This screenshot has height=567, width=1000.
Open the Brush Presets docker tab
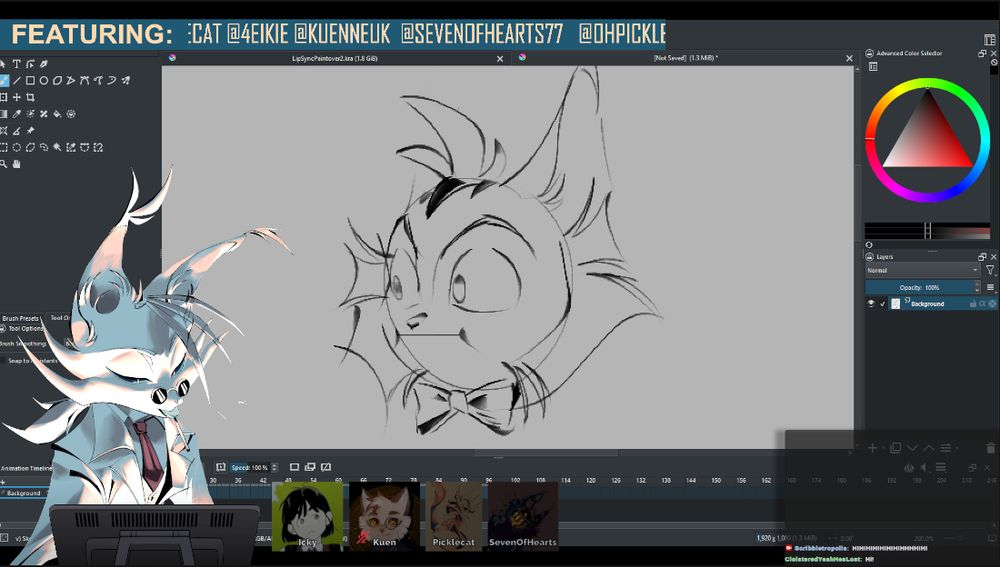[20, 318]
